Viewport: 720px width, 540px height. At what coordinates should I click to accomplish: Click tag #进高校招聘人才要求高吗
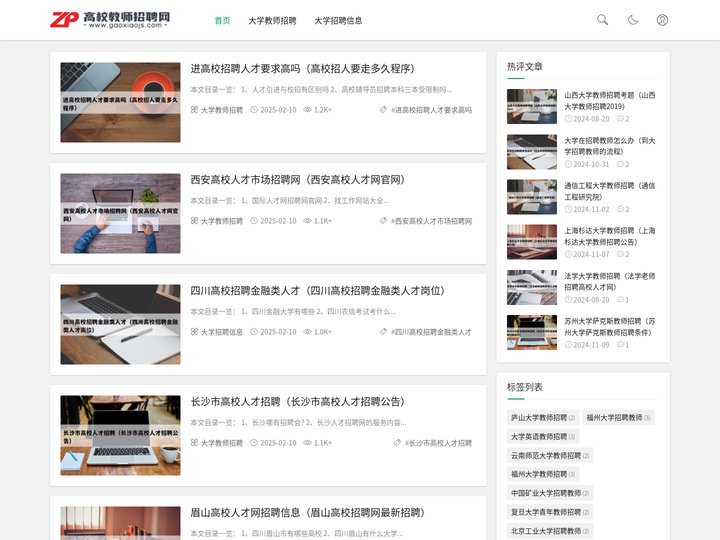pos(432,110)
